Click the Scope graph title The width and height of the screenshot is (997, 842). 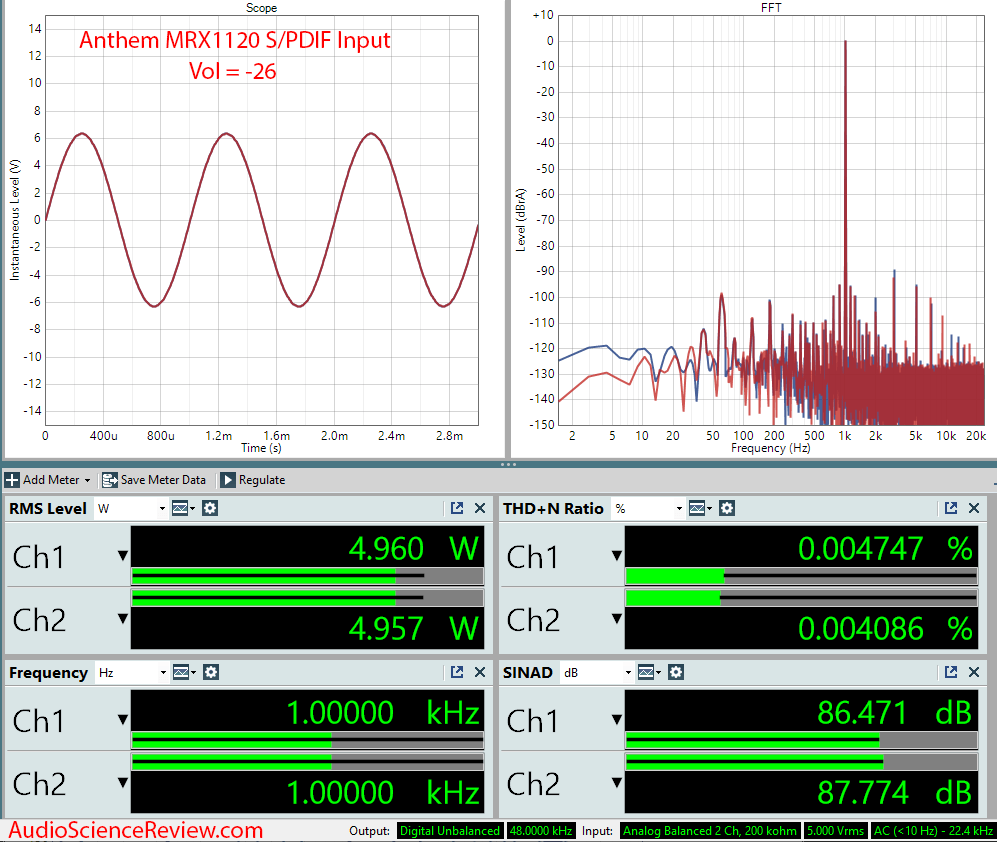click(x=261, y=8)
